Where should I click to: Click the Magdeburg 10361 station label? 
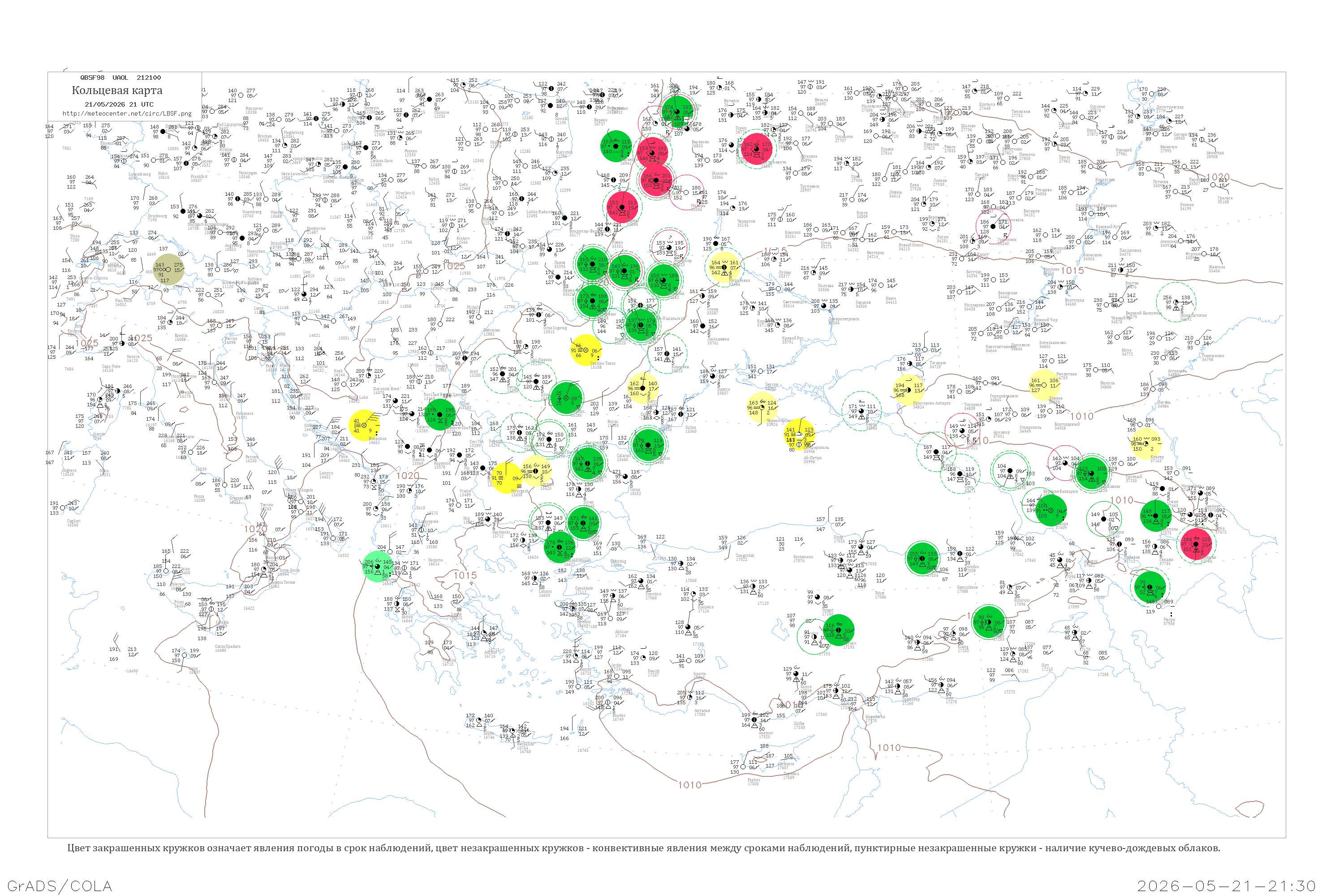(x=294, y=134)
